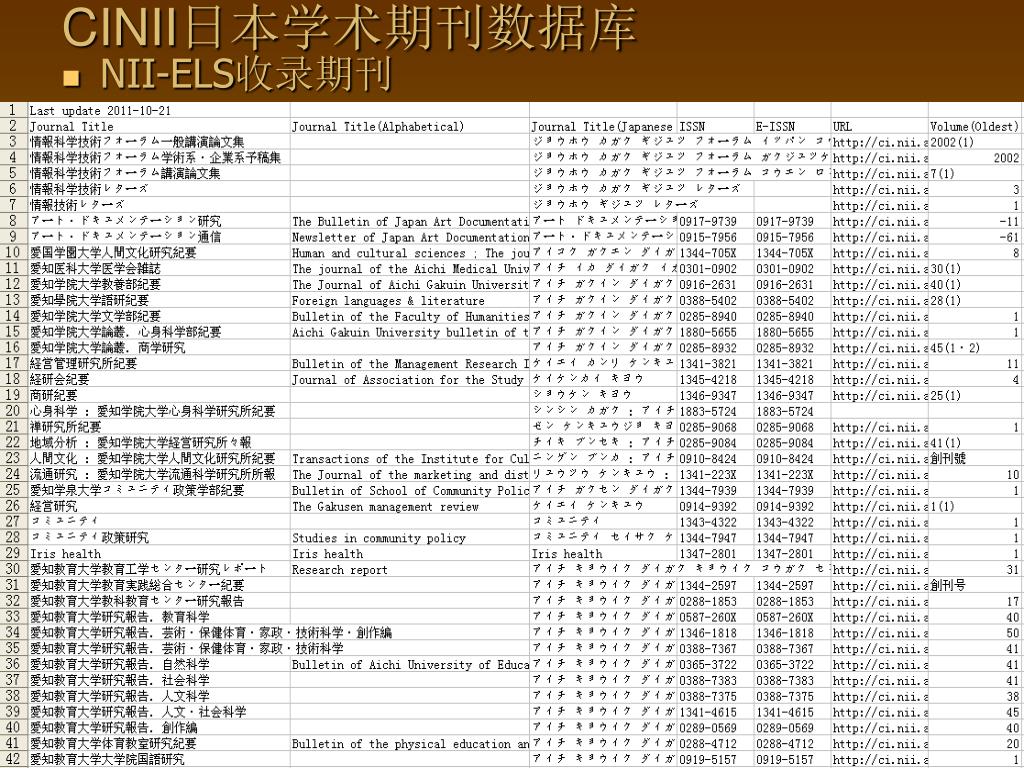This screenshot has height=768, width=1024.
Task: Click 'Transactions of the Institute for Cul' cell
Action: (409, 458)
